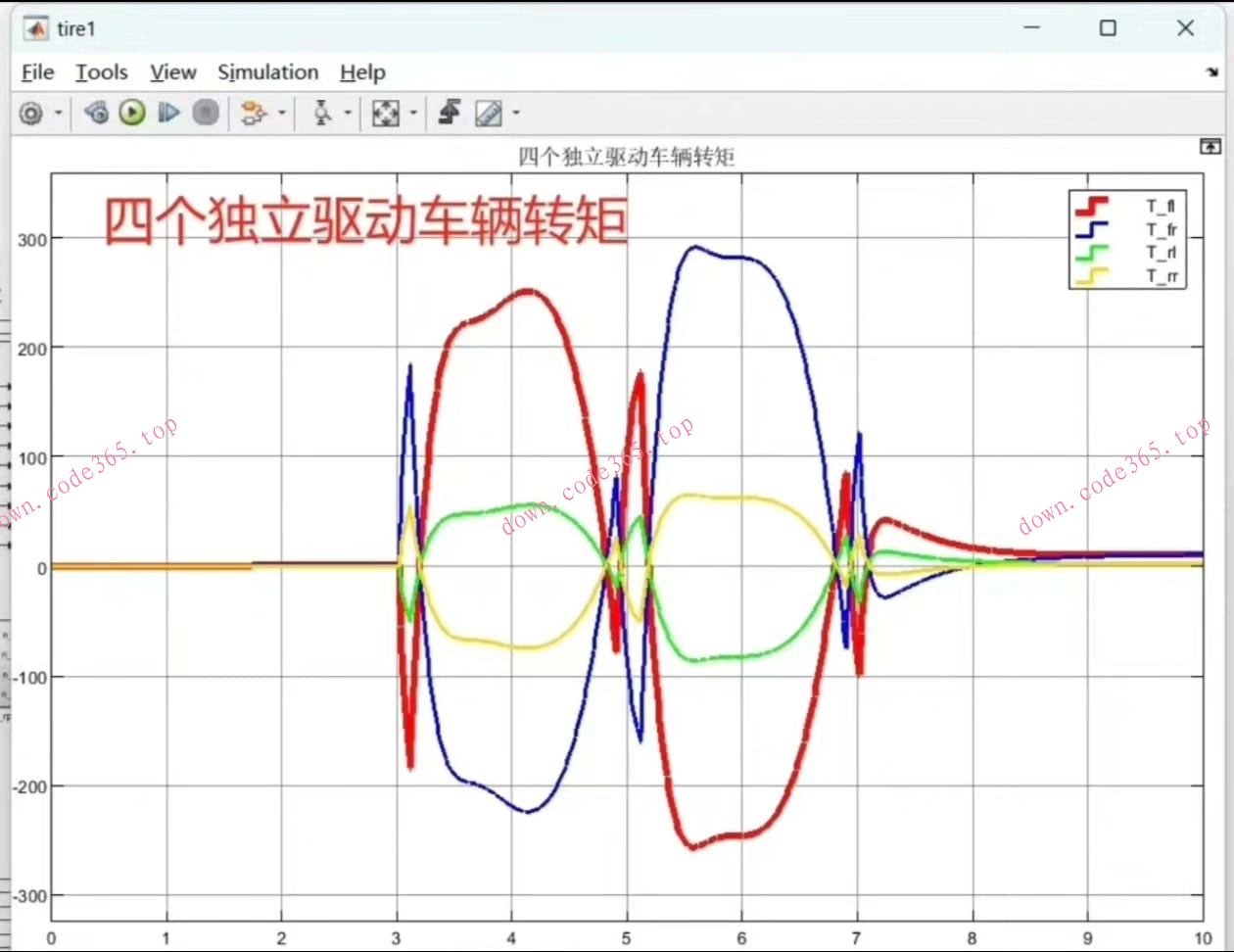Click the Scale Axes Limits icon
The image size is (1234, 952).
(x=386, y=114)
